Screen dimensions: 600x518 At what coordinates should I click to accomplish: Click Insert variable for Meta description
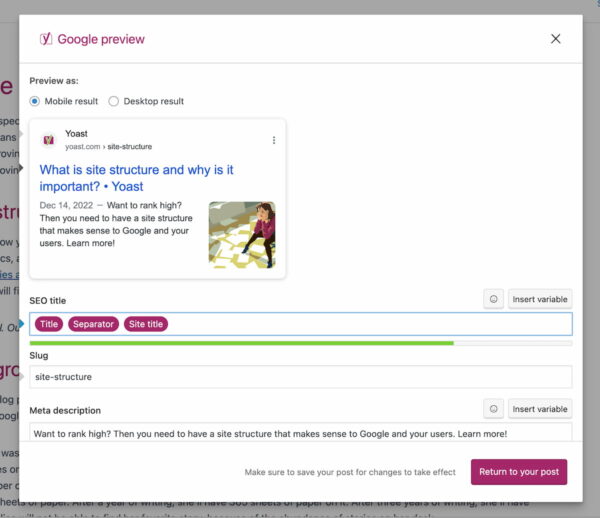540,409
